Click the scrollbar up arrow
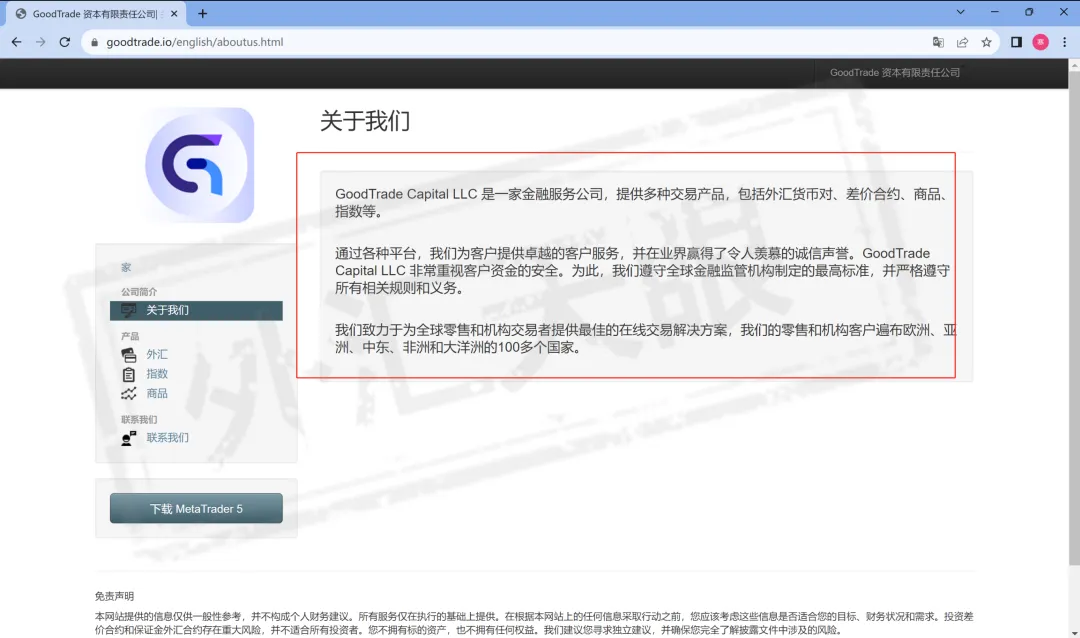The image size is (1080, 638). click(1074, 64)
